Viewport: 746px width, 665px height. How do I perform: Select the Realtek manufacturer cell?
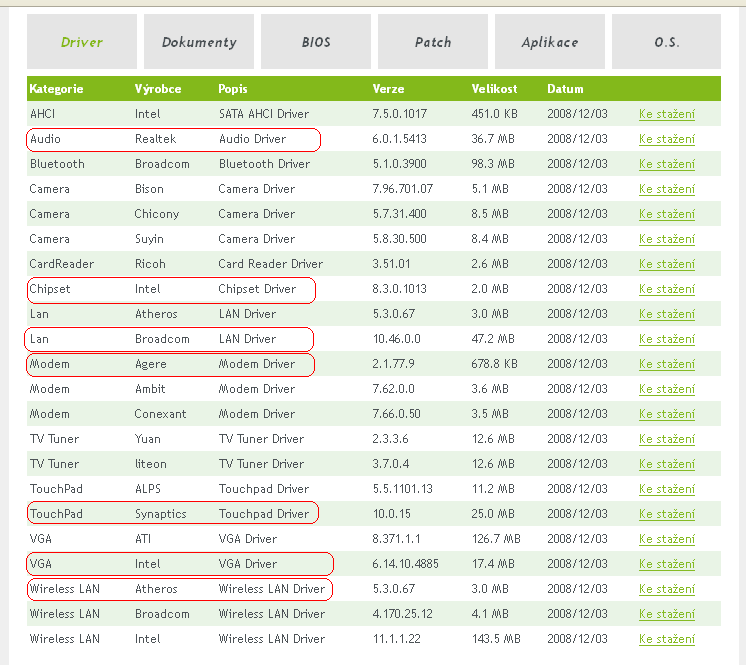[x=156, y=139]
